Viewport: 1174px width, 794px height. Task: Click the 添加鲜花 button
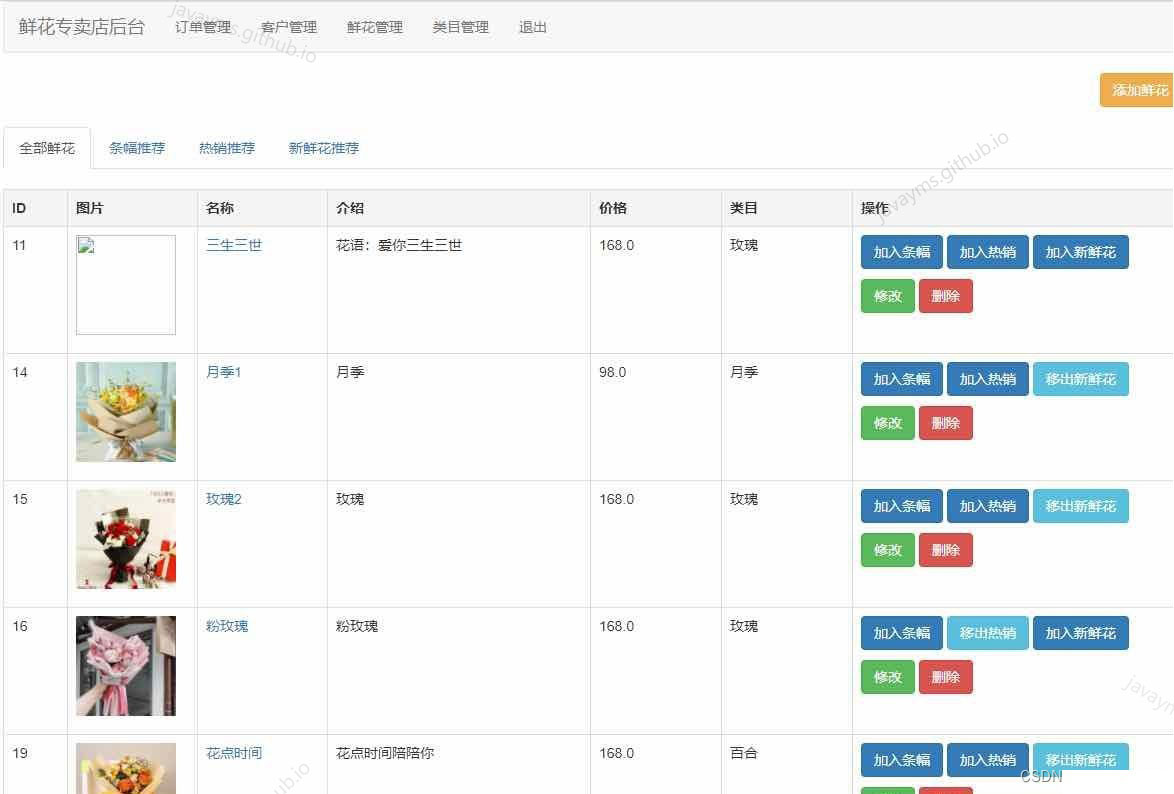click(1138, 90)
